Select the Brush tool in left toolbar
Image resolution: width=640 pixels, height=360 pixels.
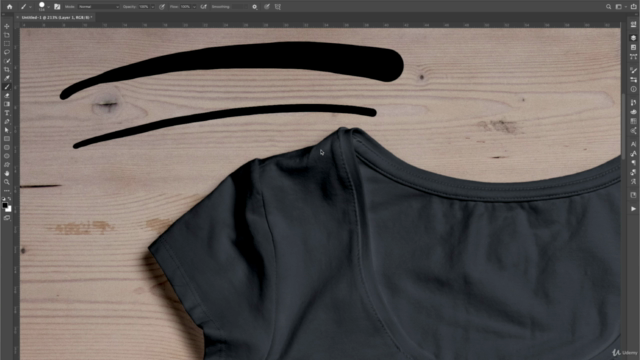pos(7,87)
